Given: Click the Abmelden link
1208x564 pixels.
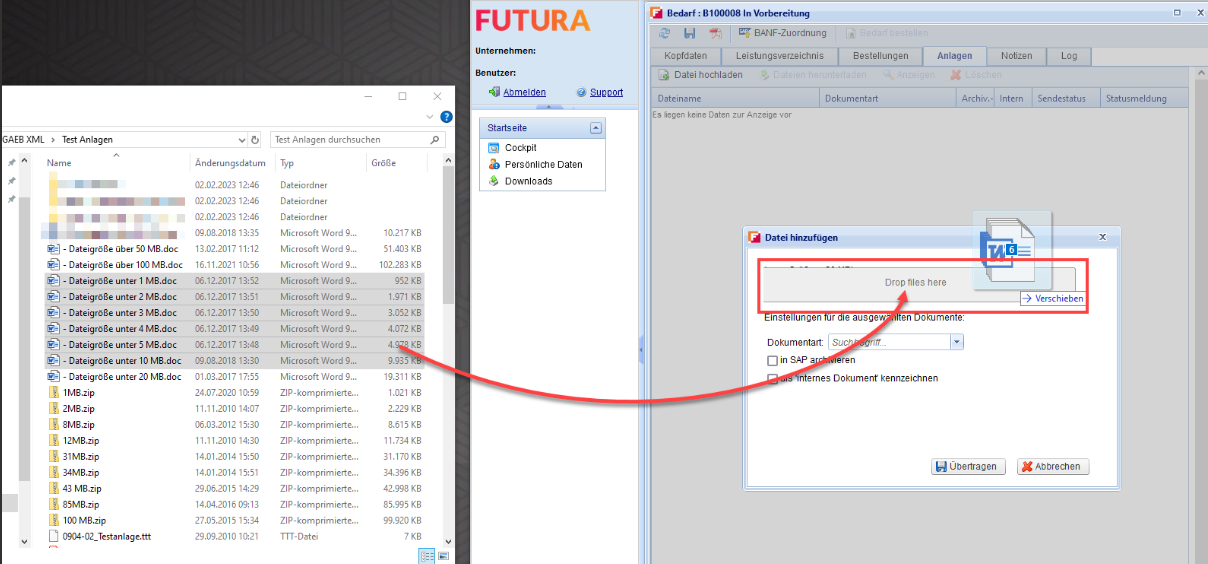Looking at the screenshot, I should pyautogui.click(x=524, y=92).
